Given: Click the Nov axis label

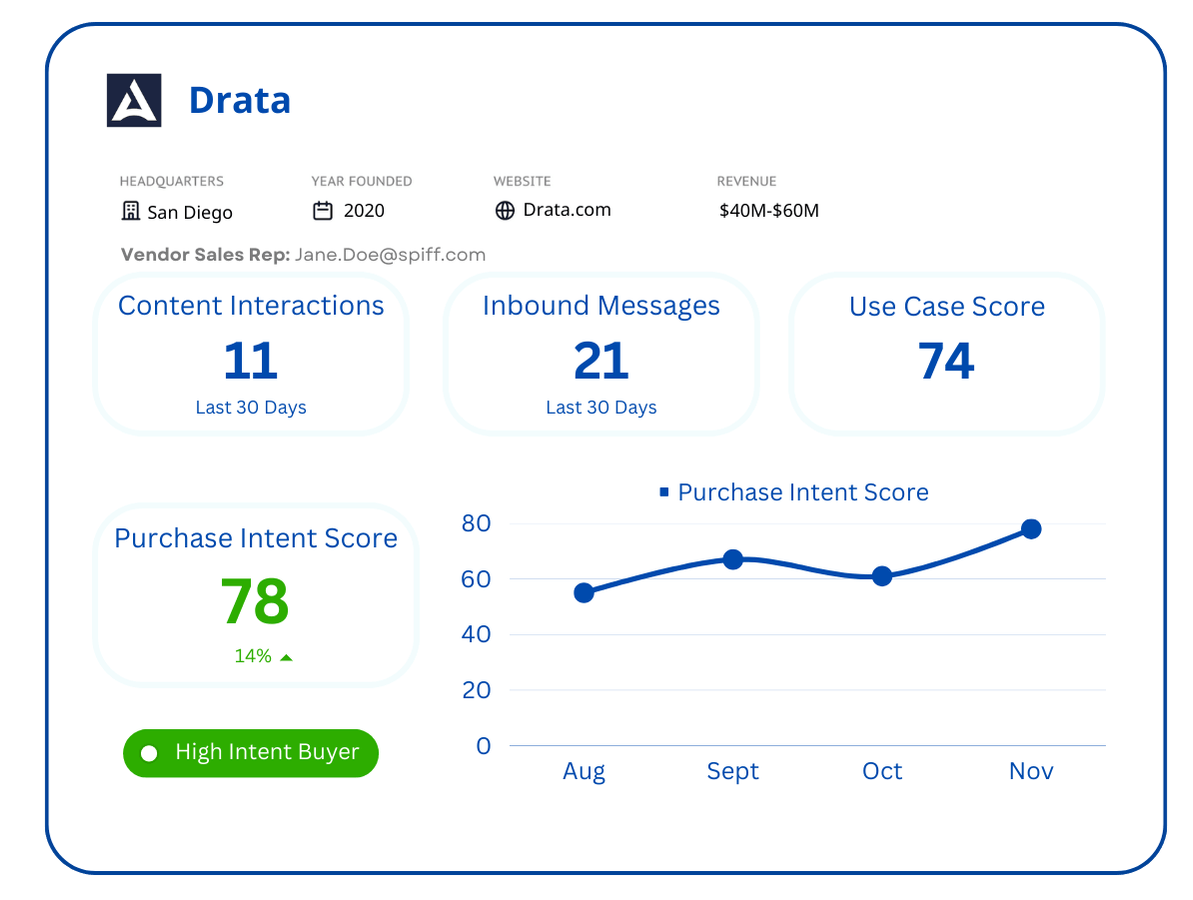Looking at the screenshot, I should 1031,771.
